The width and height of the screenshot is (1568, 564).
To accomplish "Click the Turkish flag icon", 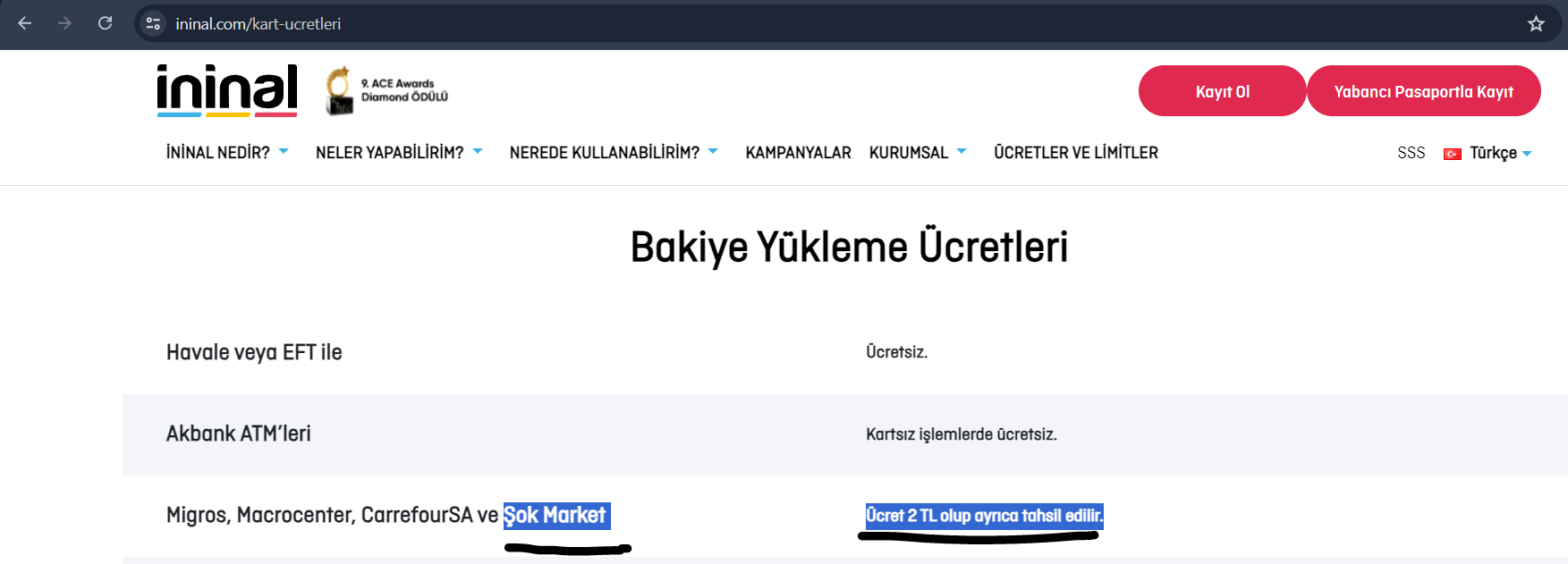I will [1453, 154].
